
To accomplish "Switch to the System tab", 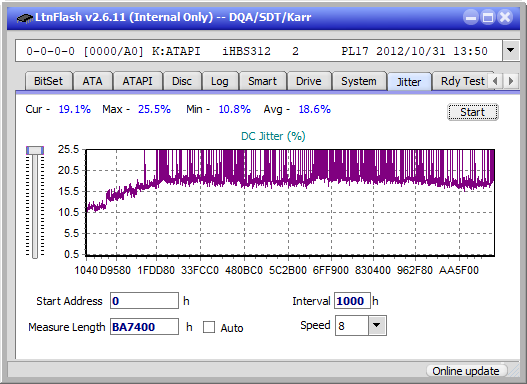I will point(359,81).
